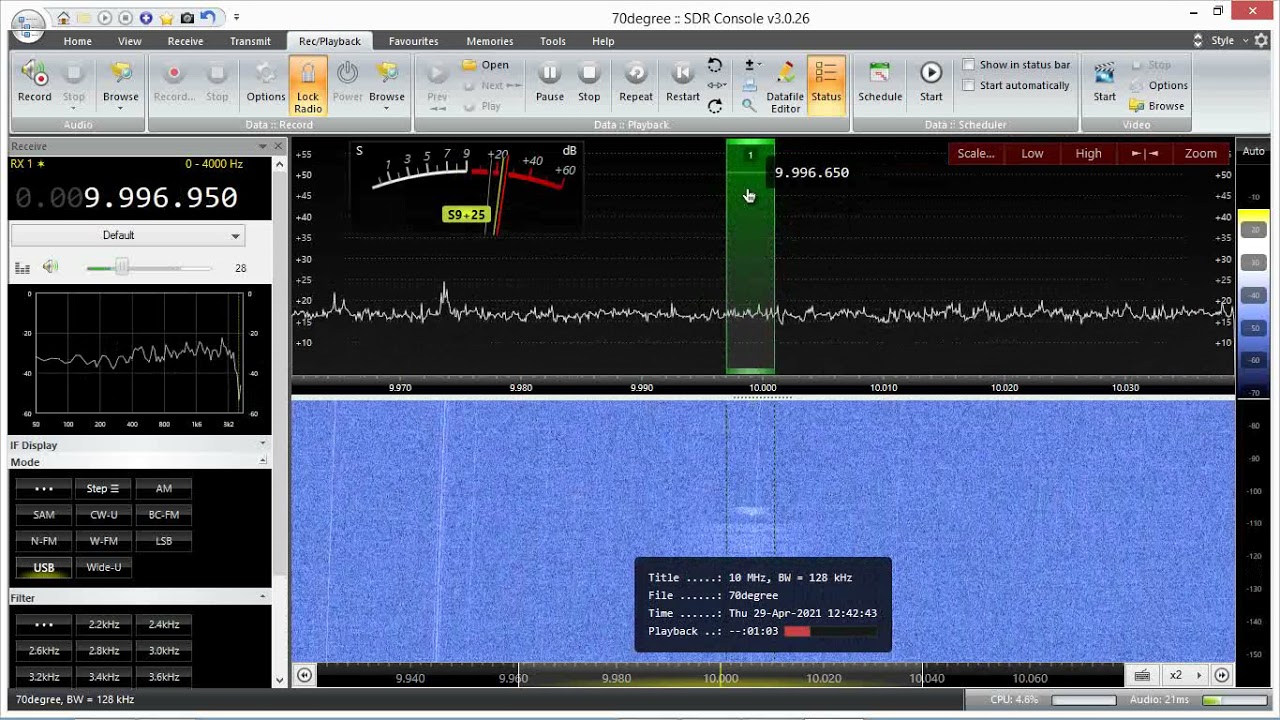Start the data scheduler
The image size is (1280, 720).
pos(931,82)
